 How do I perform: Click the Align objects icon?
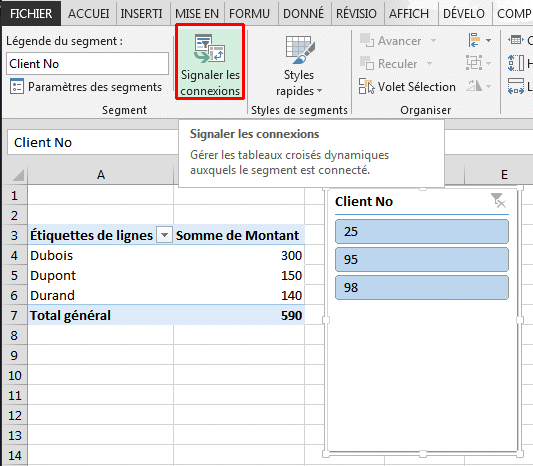[x=474, y=40]
